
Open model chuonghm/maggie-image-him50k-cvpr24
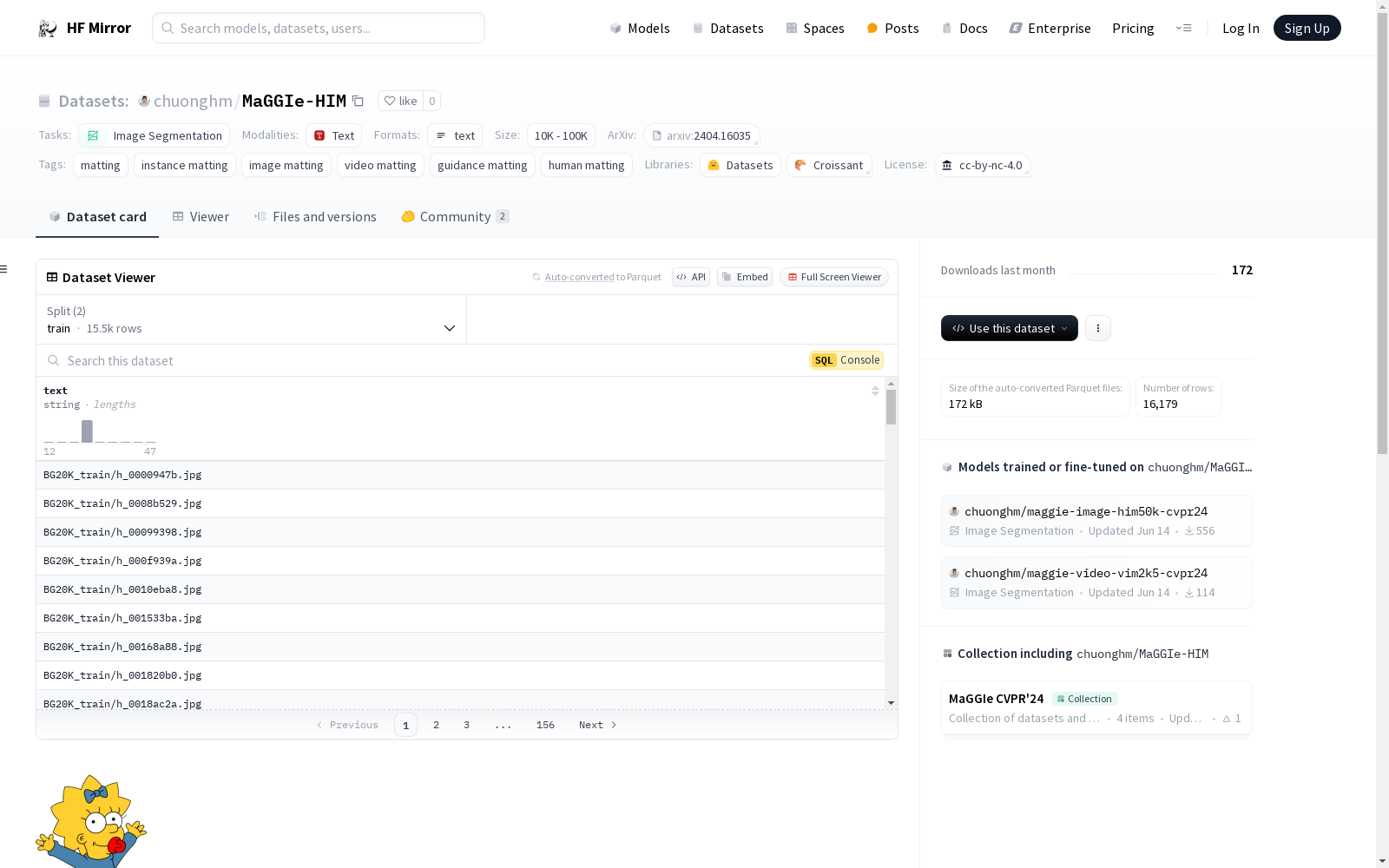[1096, 521]
